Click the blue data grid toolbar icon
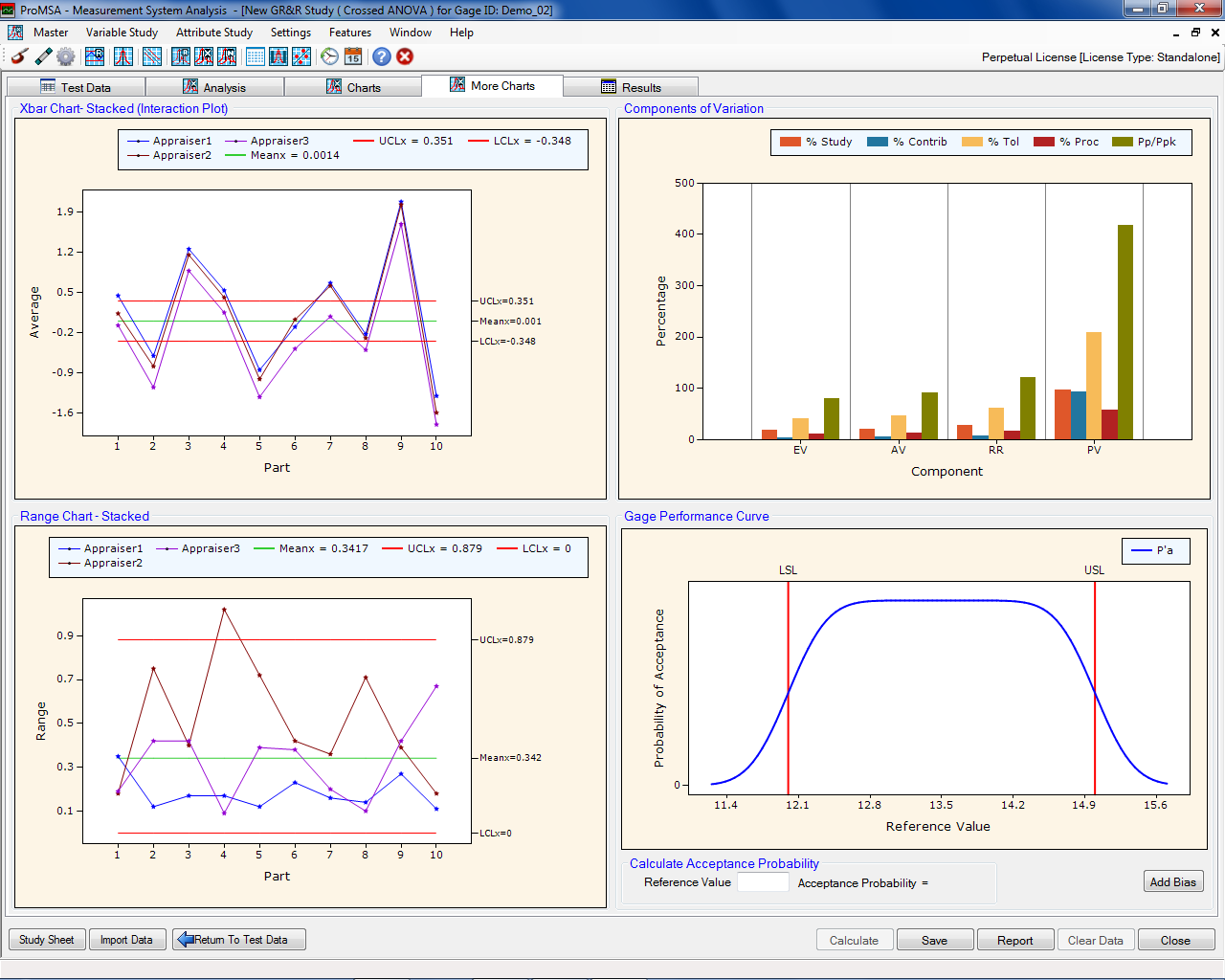This screenshot has width=1225, height=980. [x=256, y=56]
